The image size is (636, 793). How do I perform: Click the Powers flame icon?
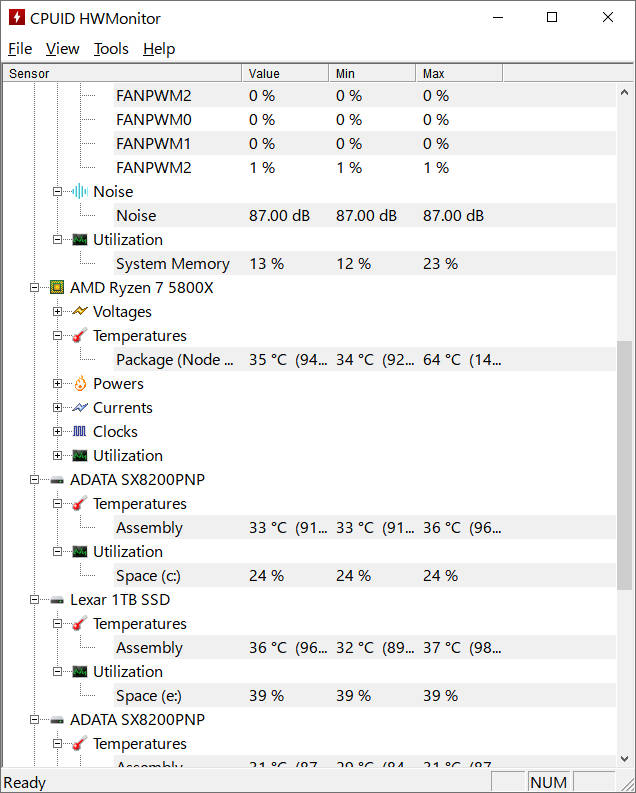click(80, 384)
